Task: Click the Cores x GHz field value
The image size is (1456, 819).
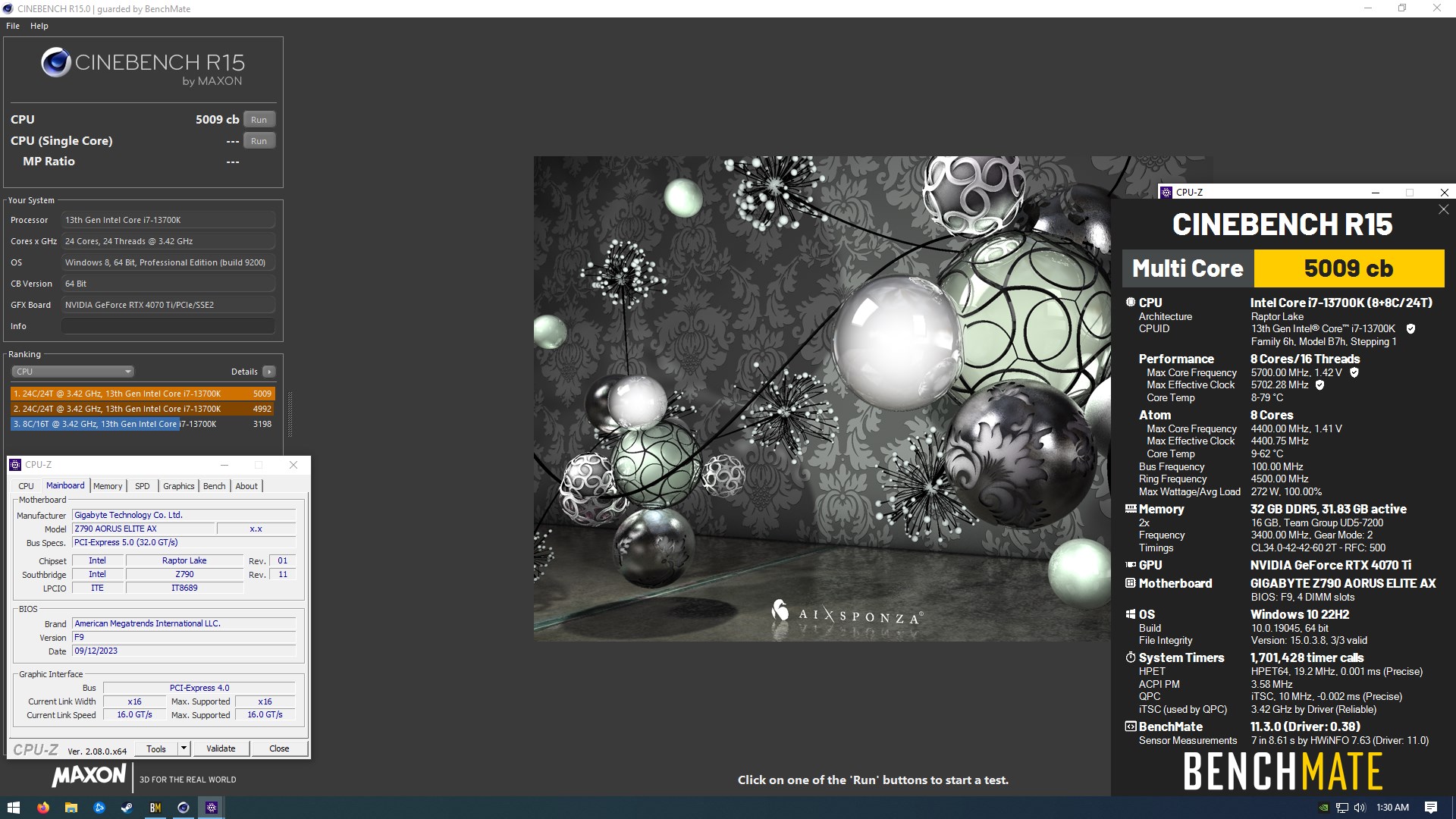Action: [x=168, y=241]
